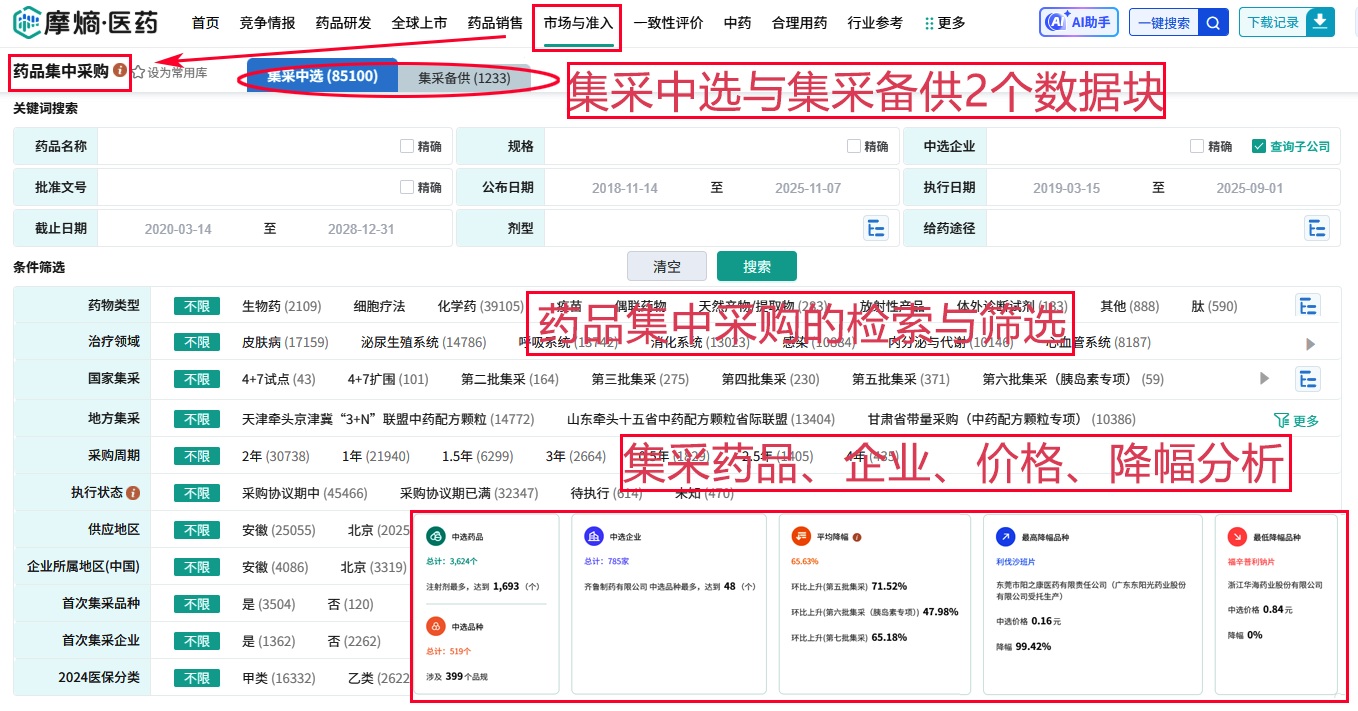
Task: Expand more options for 治疗领域 row
Action: (1311, 342)
